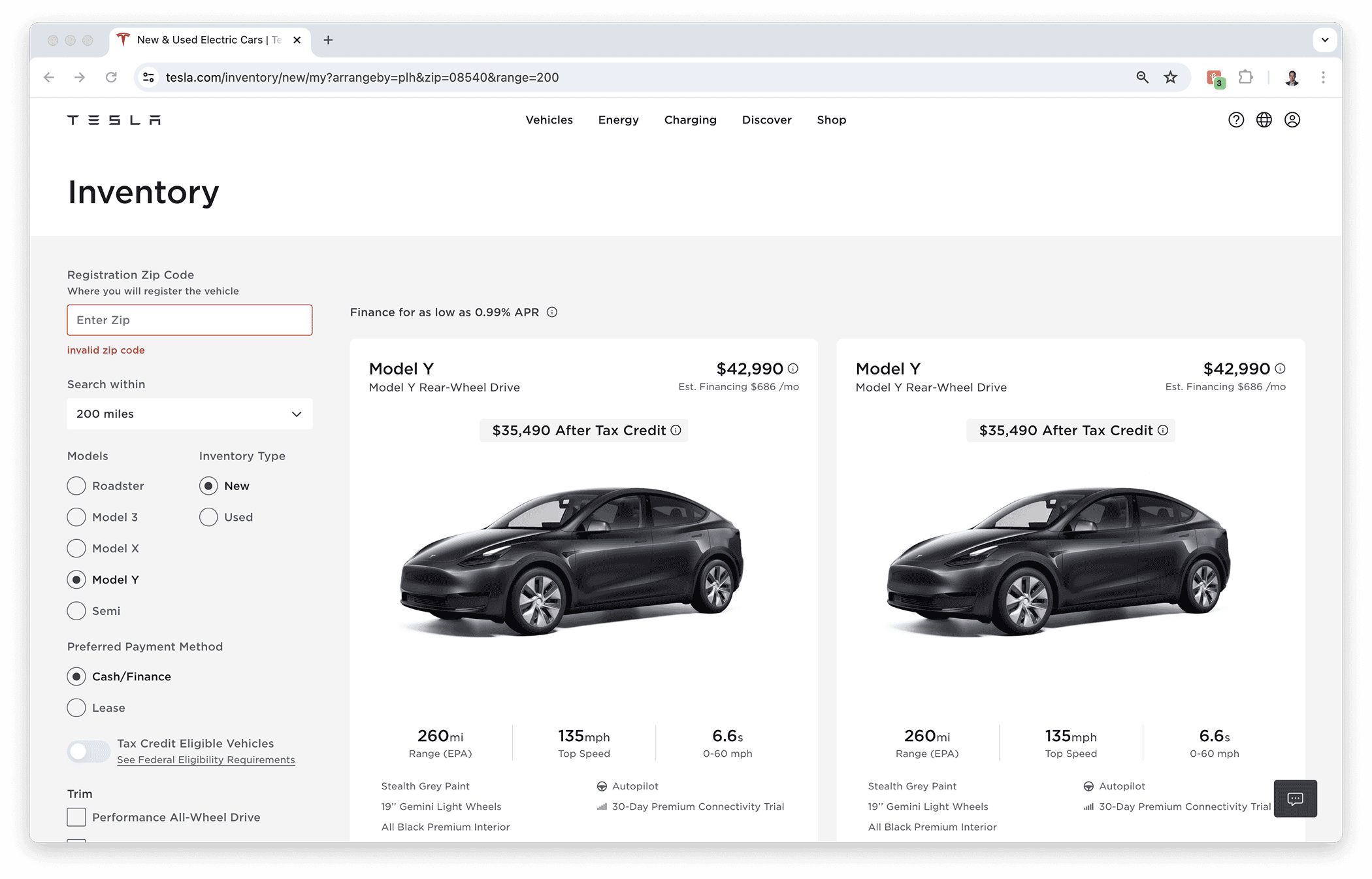Click into the Enter Zip field
The width and height of the screenshot is (1372, 879).
tap(189, 320)
